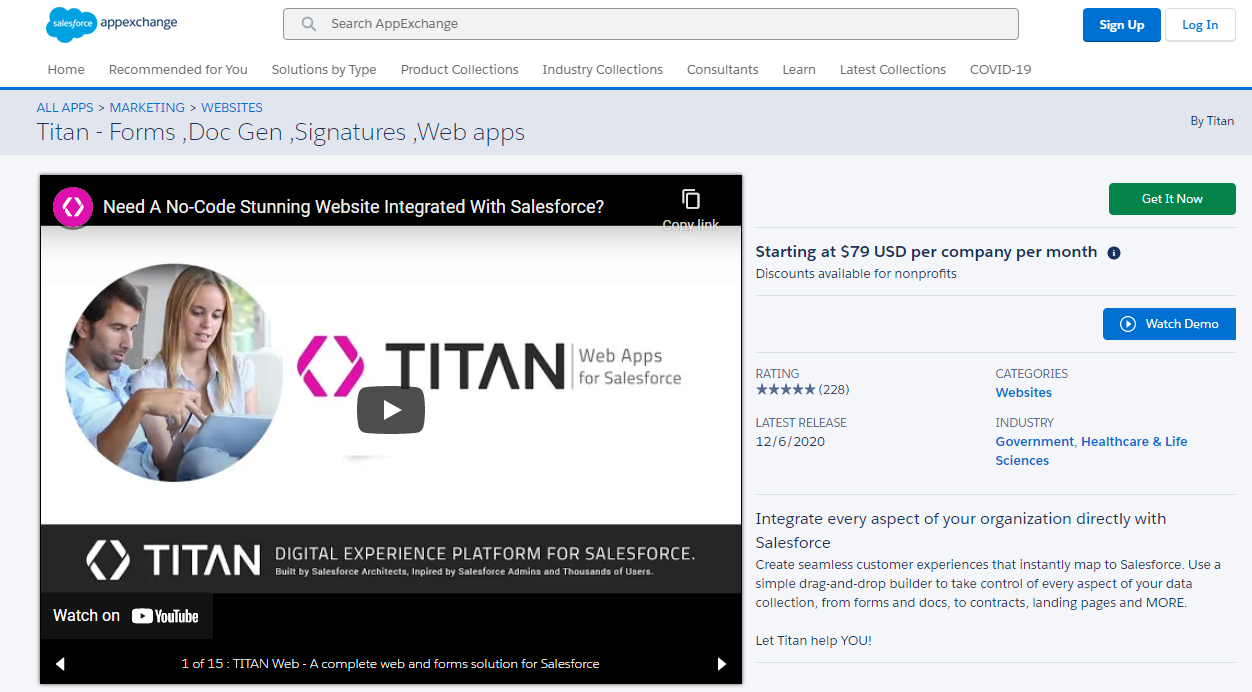1252x692 pixels.
Task: Go to MARKETING breadcrumb
Action: coord(147,108)
